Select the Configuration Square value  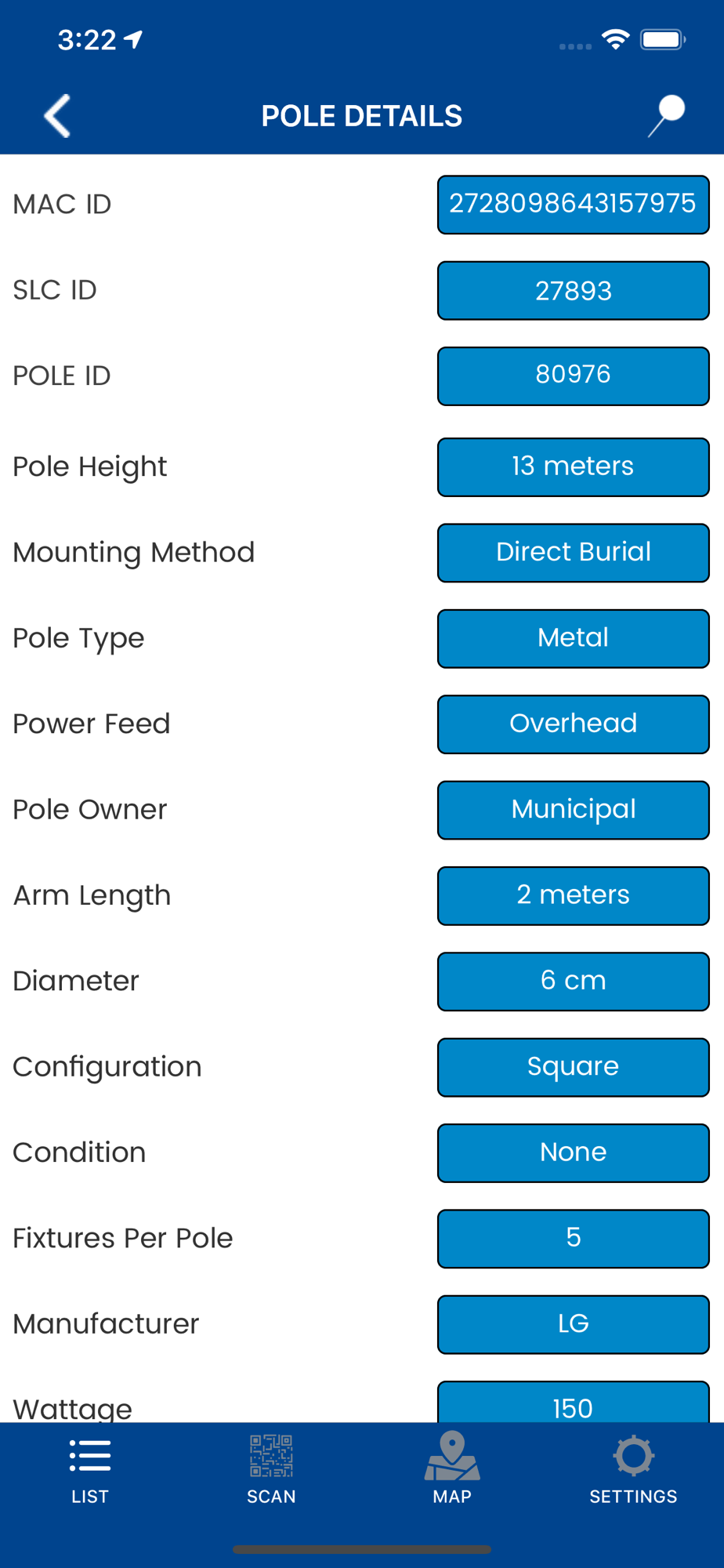tap(573, 1067)
